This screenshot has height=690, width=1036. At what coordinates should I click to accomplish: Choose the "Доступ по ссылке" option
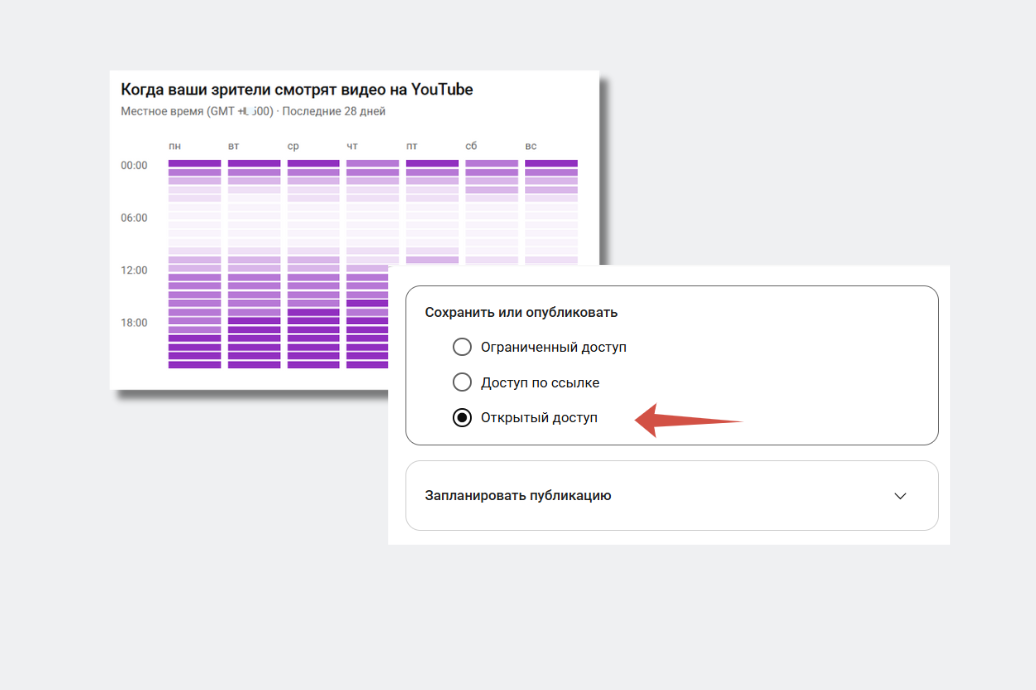click(462, 381)
